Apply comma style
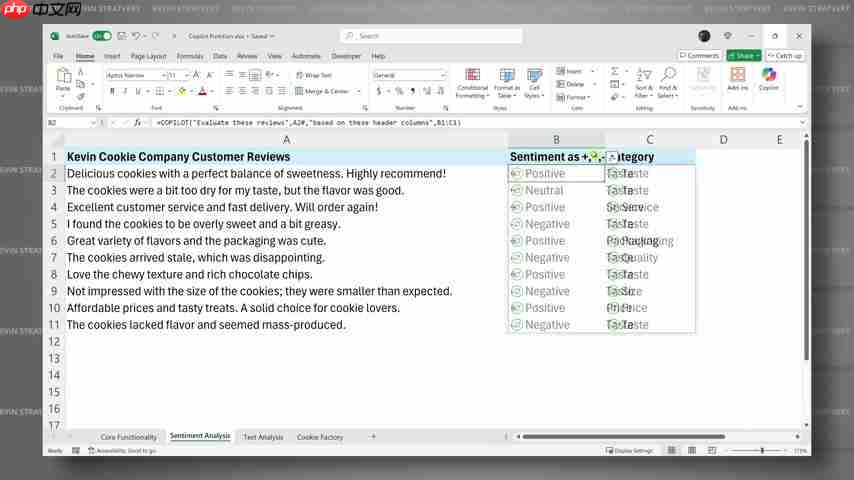This screenshot has width=854, height=480. point(412,92)
